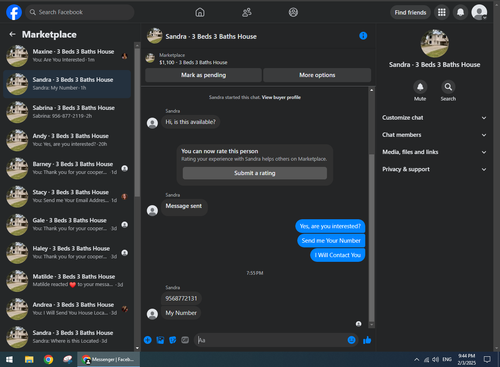Open Andy's conversation
This screenshot has height=367, width=500.
click(x=67, y=140)
